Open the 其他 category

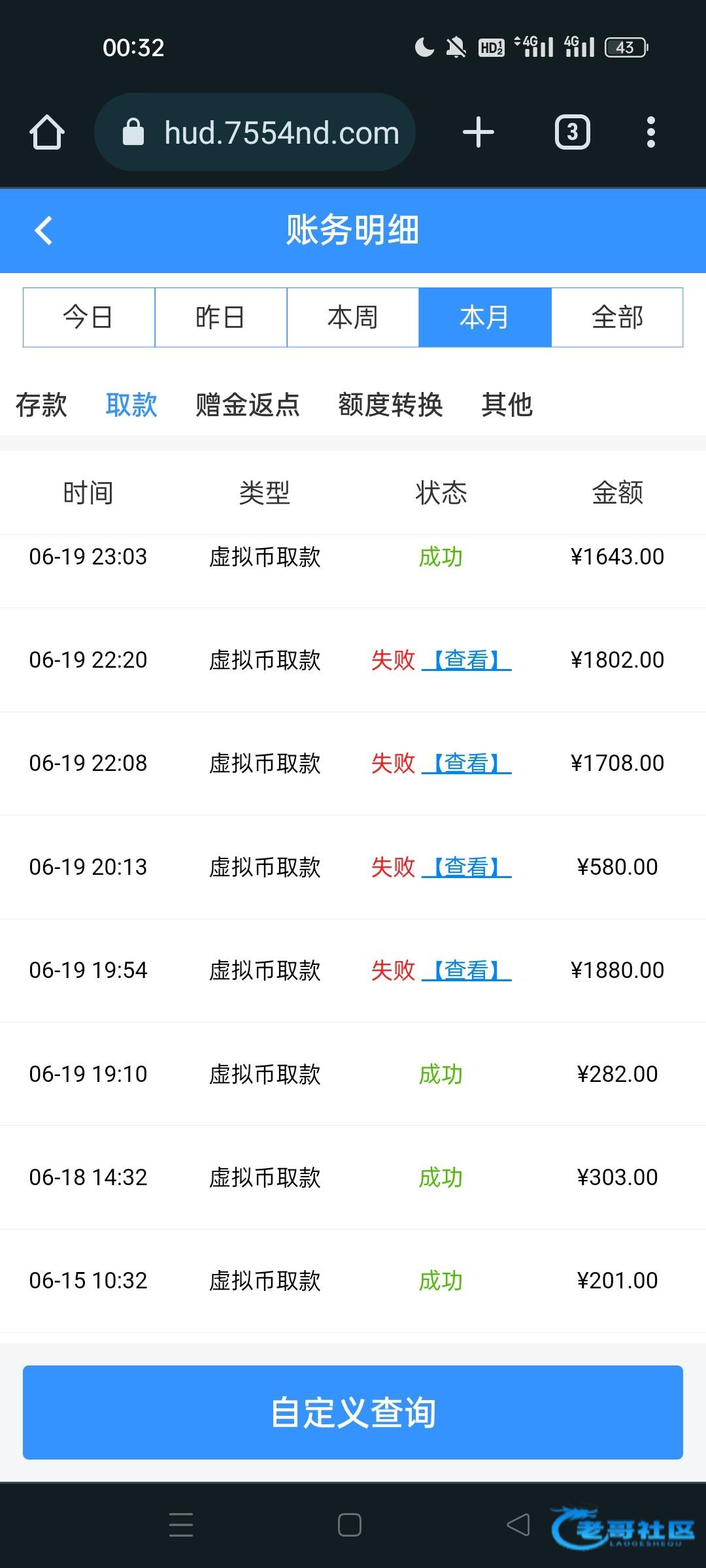[507, 405]
